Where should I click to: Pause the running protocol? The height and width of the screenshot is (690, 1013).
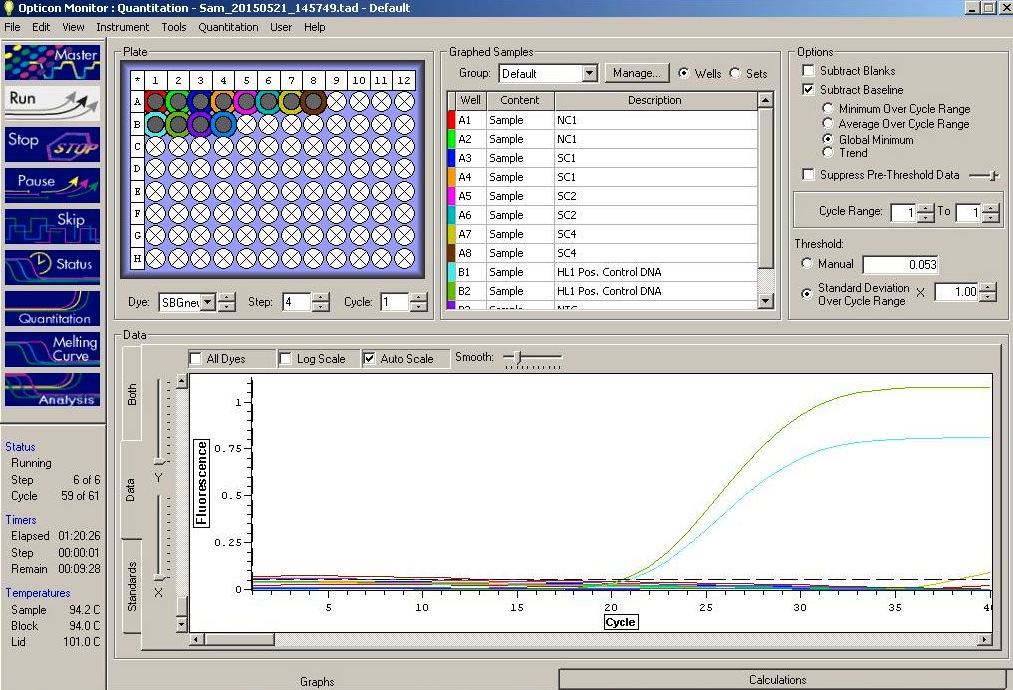pos(52,184)
